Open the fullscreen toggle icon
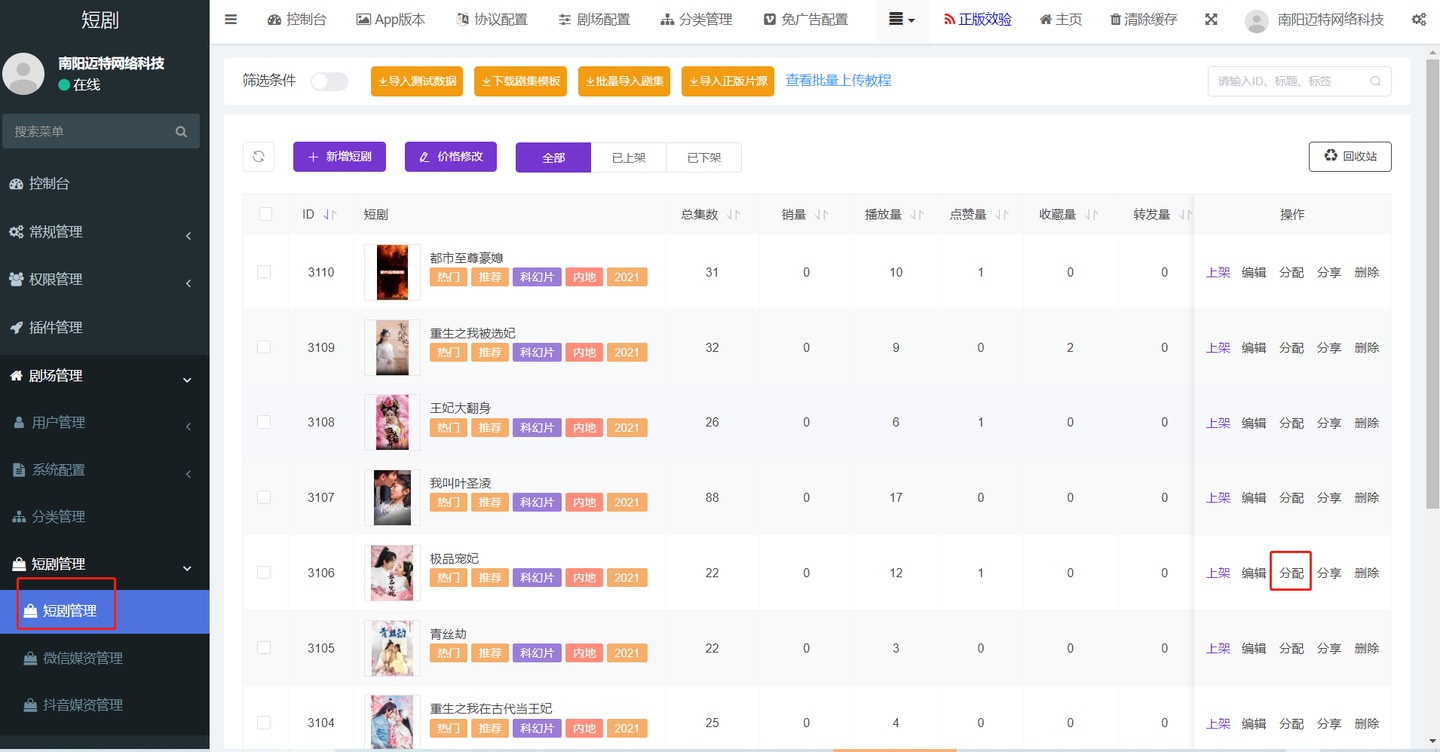This screenshot has width=1440, height=752. click(1211, 19)
